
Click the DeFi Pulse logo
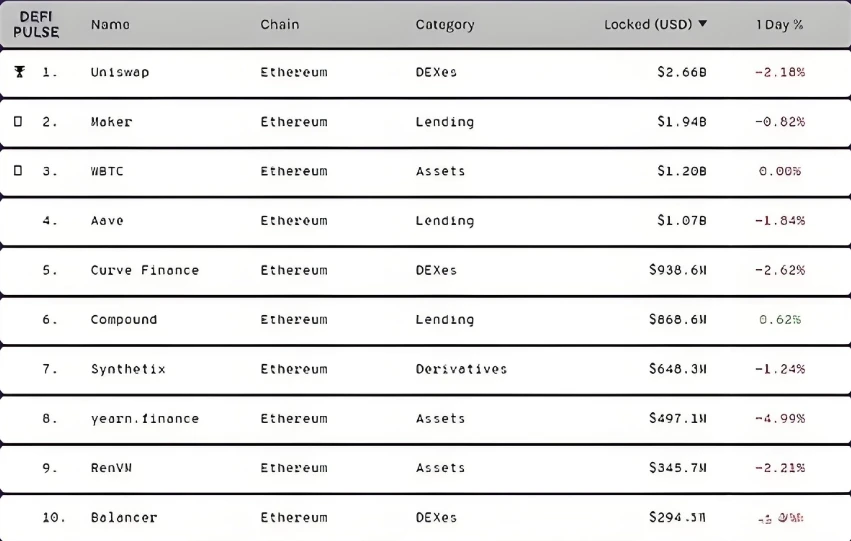coord(36,24)
